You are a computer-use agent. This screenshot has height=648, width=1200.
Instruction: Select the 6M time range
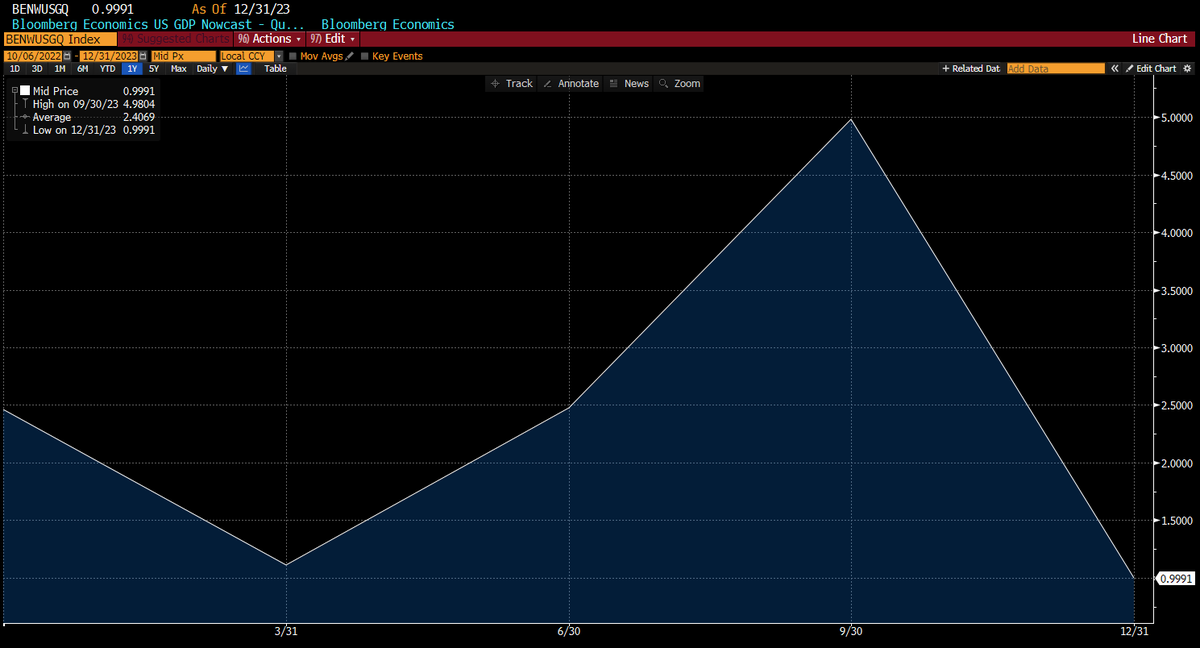pyautogui.click(x=83, y=69)
